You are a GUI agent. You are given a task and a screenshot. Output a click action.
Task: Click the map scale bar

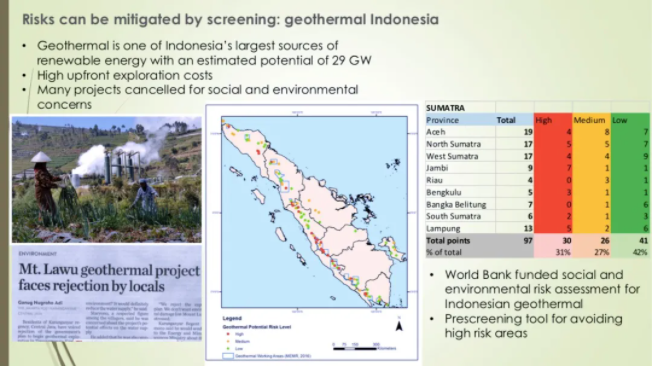355,349
